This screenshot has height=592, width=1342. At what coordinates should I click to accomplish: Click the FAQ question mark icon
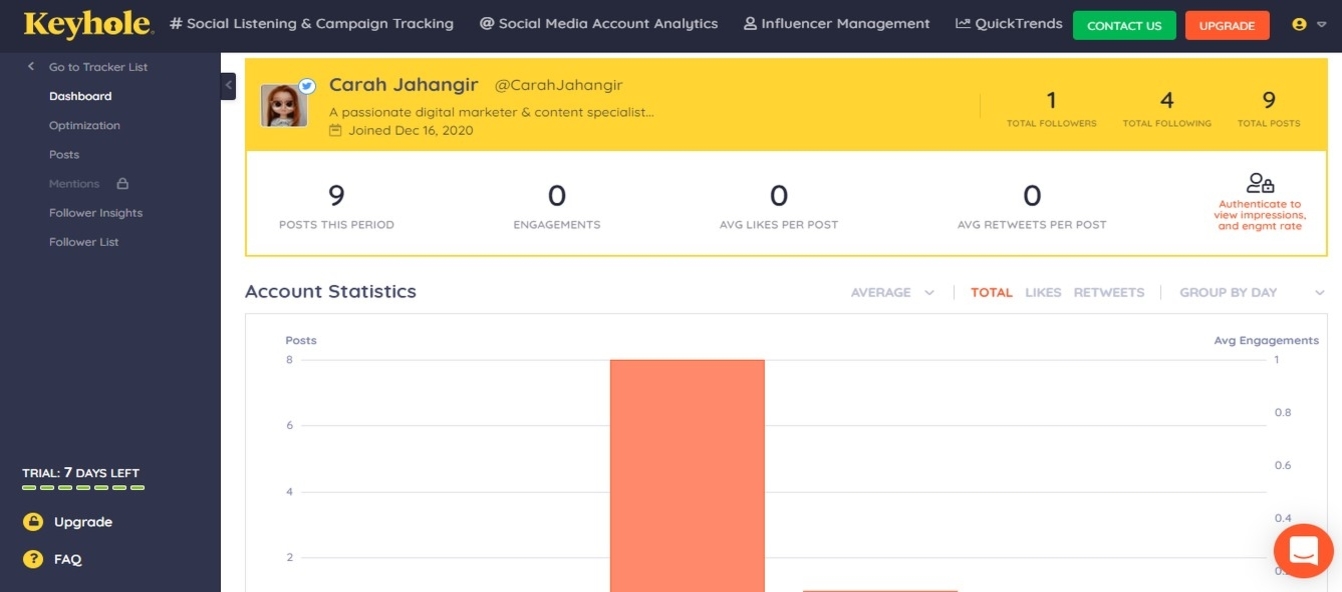tap(34, 559)
